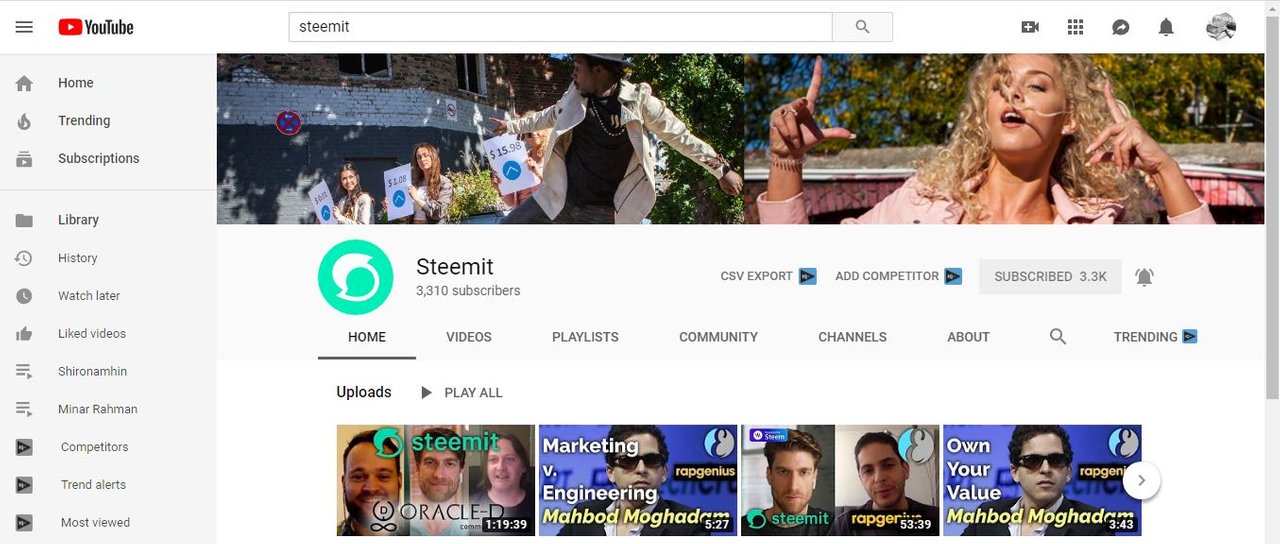Open the YouTube apps grid icon
1280x544 pixels.
click(1075, 27)
